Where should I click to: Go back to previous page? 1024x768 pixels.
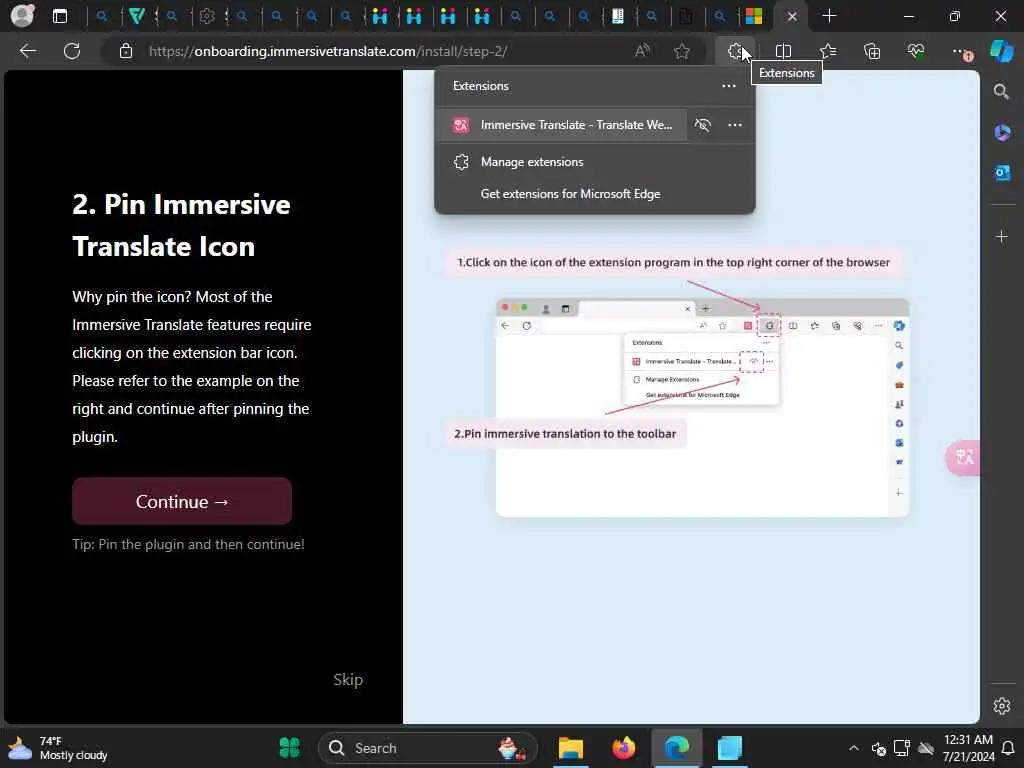point(28,51)
